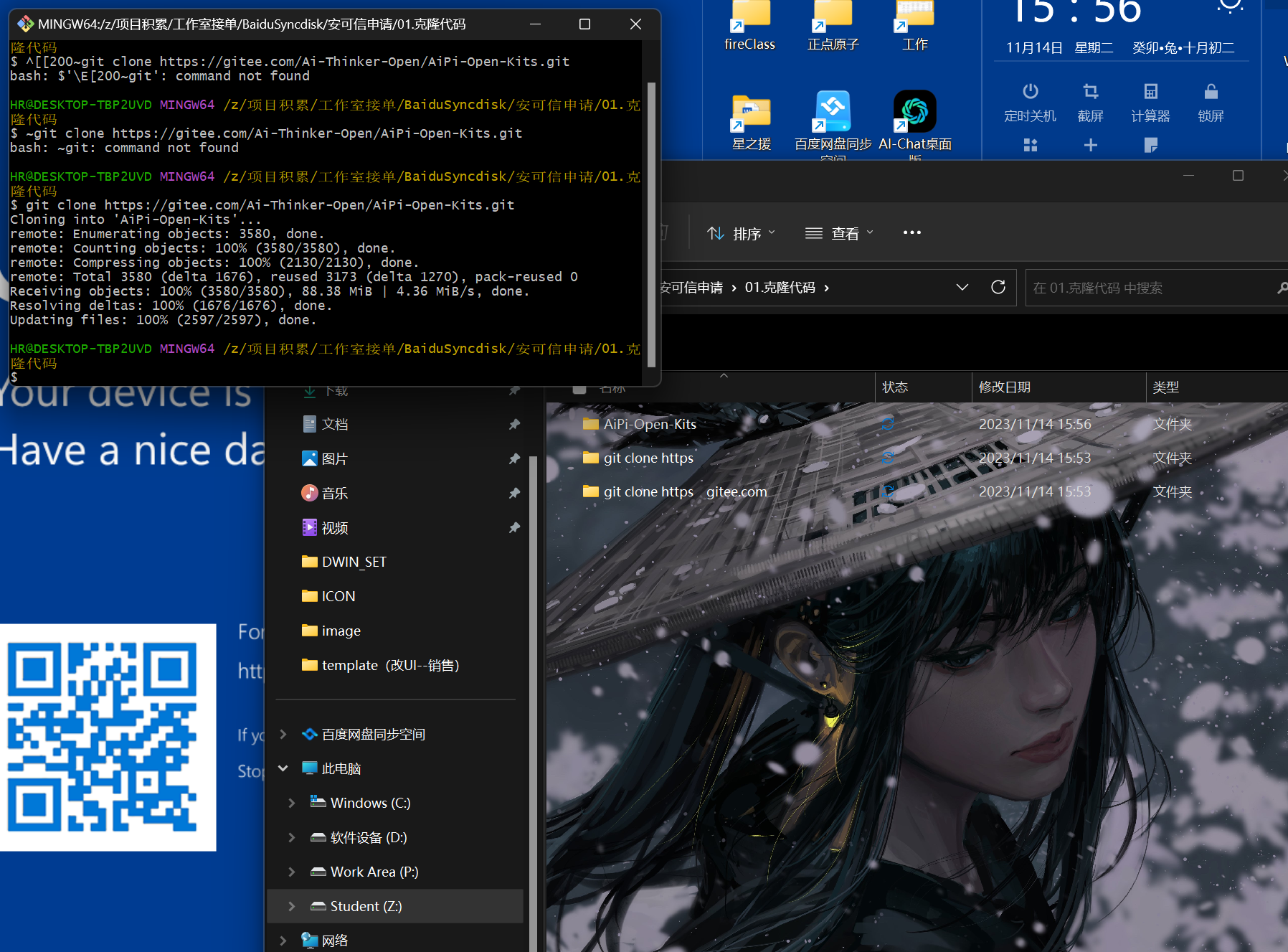Click the 11月14日 date on clock widget
Viewport: 1288px width, 952px height.
pyautogui.click(x=1033, y=47)
